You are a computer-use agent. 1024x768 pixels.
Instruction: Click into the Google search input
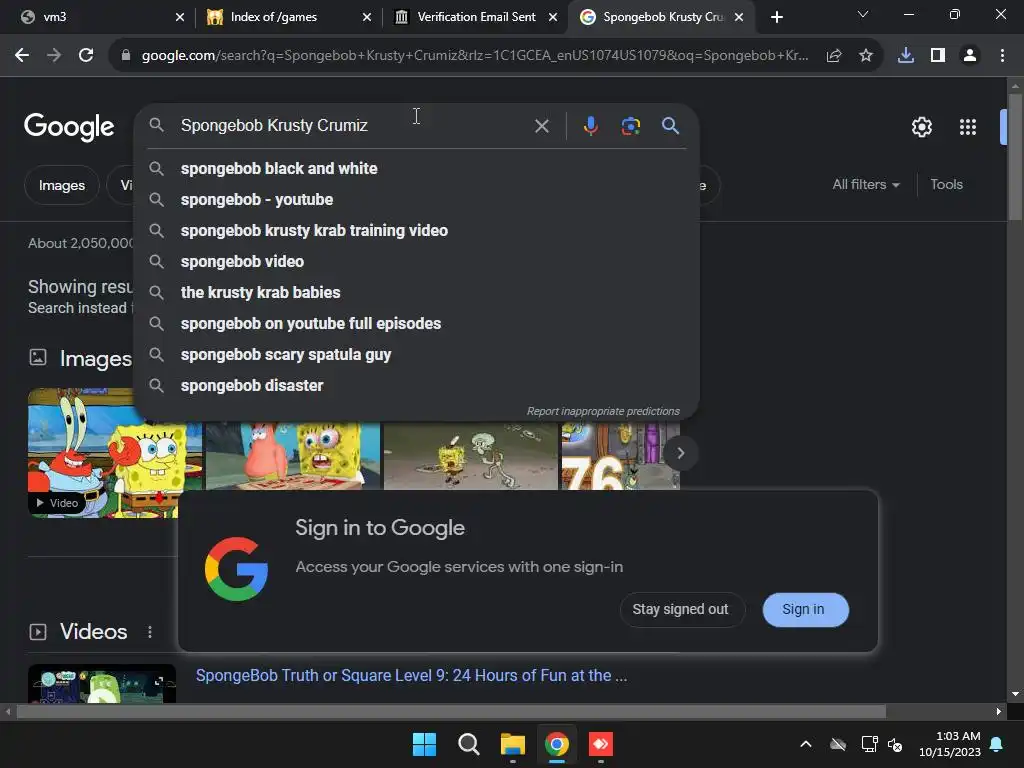pyautogui.click(x=353, y=125)
